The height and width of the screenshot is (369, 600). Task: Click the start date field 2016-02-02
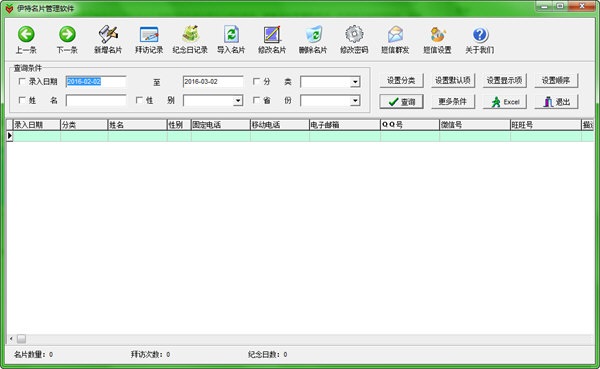click(x=96, y=82)
